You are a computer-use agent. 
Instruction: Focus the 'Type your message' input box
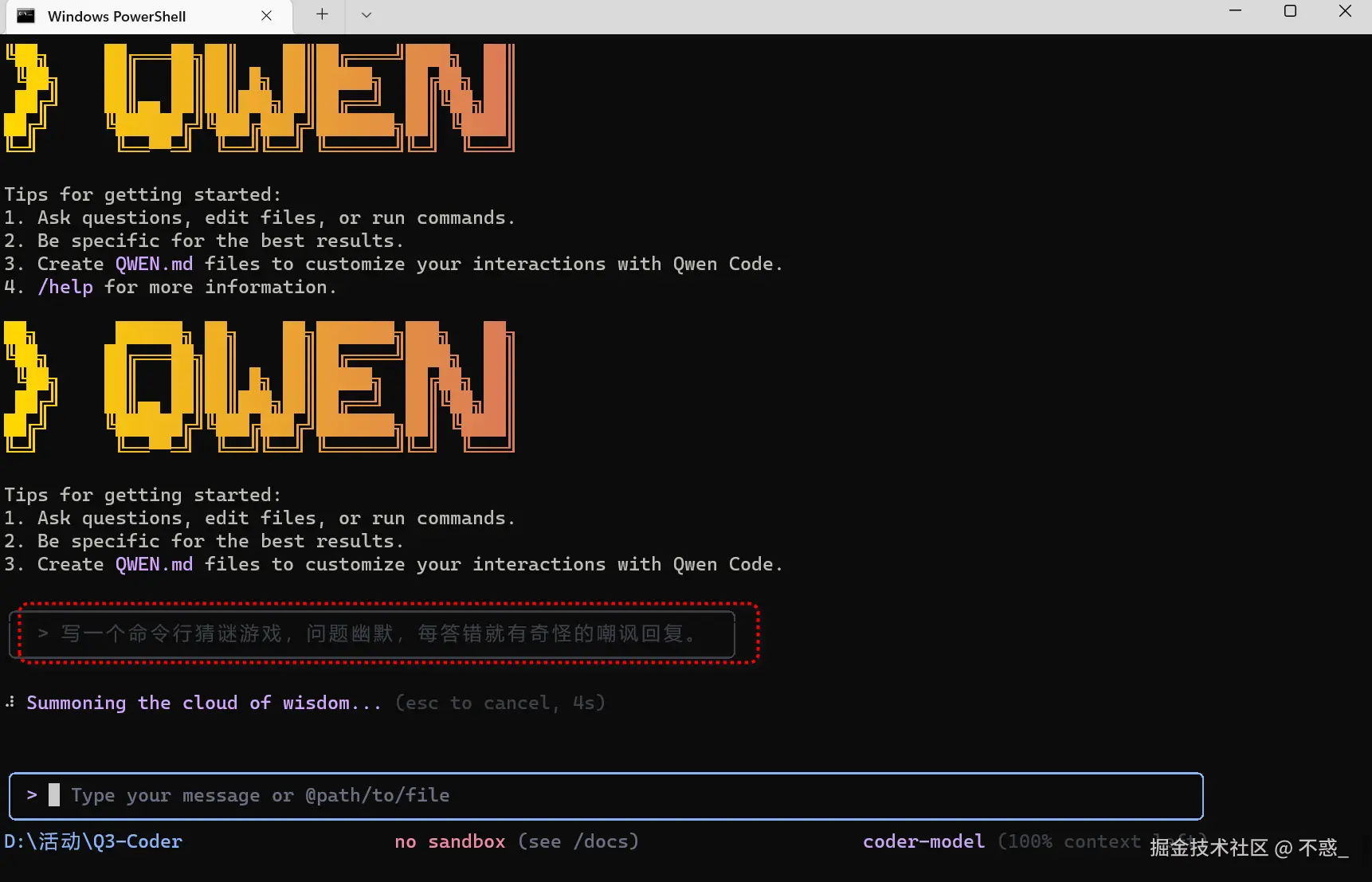point(606,796)
